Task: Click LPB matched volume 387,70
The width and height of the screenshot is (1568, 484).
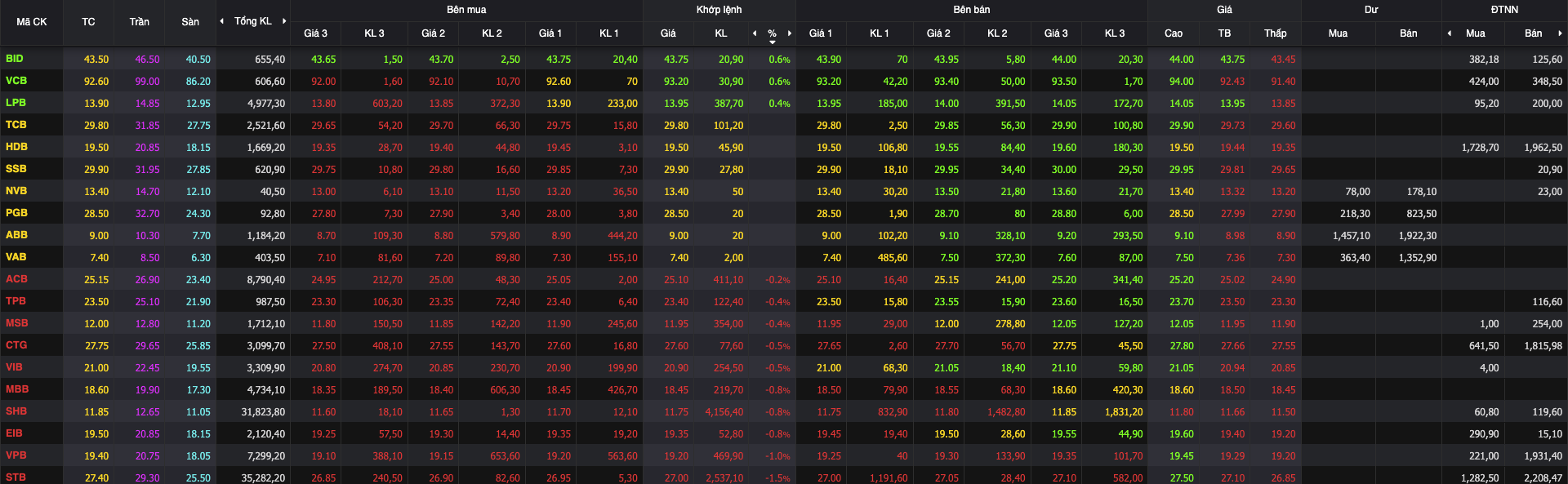Action: coord(729,104)
